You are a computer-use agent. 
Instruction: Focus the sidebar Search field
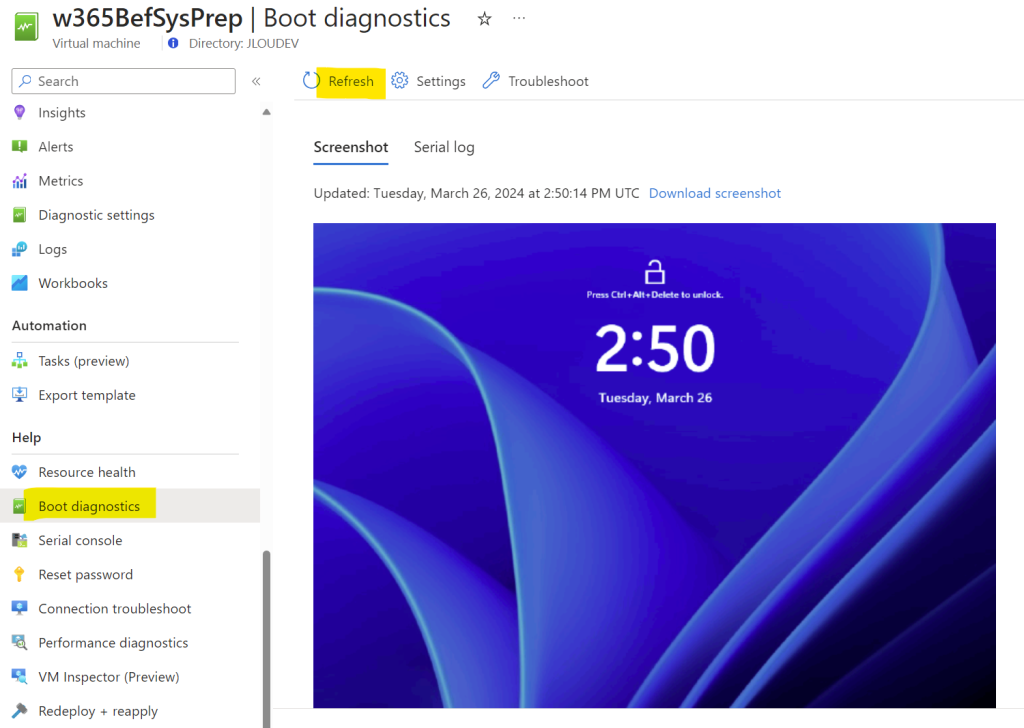[123, 81]
